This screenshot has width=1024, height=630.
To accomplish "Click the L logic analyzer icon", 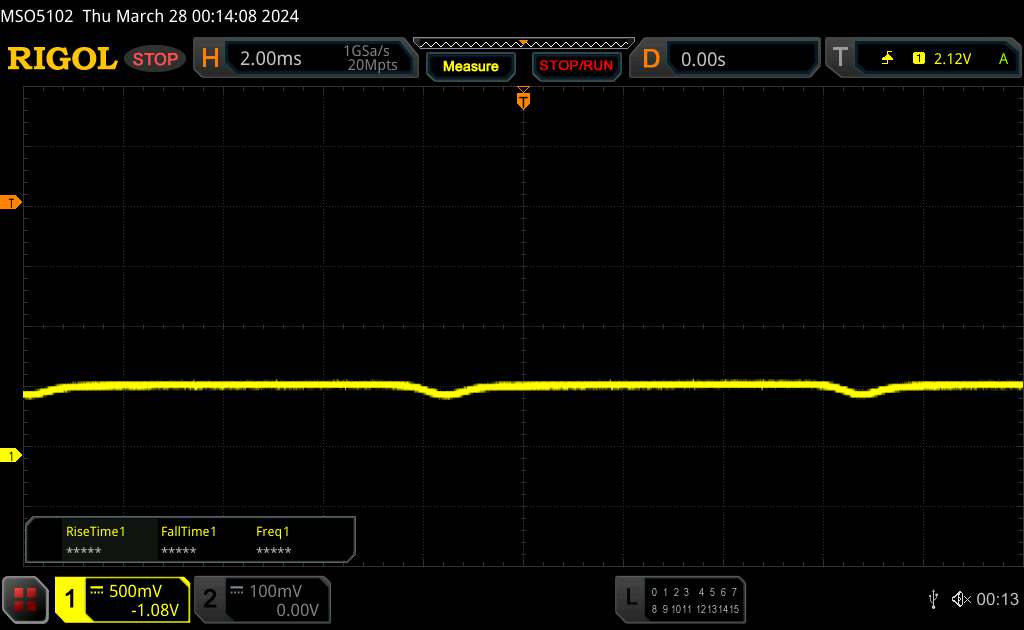I will (x=631, y=598).
